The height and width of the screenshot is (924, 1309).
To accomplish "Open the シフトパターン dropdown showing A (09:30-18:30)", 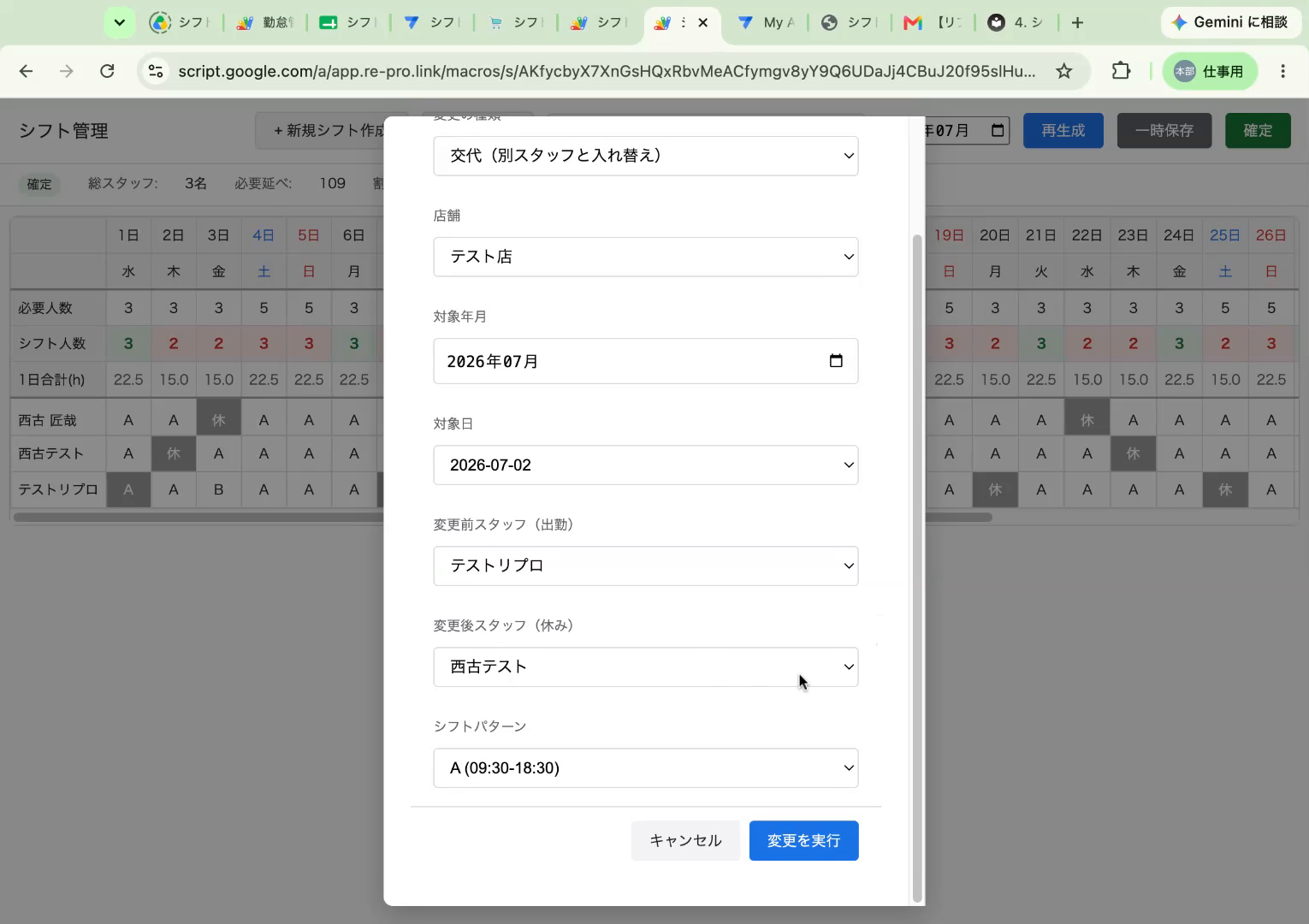I will click(646, 768).
